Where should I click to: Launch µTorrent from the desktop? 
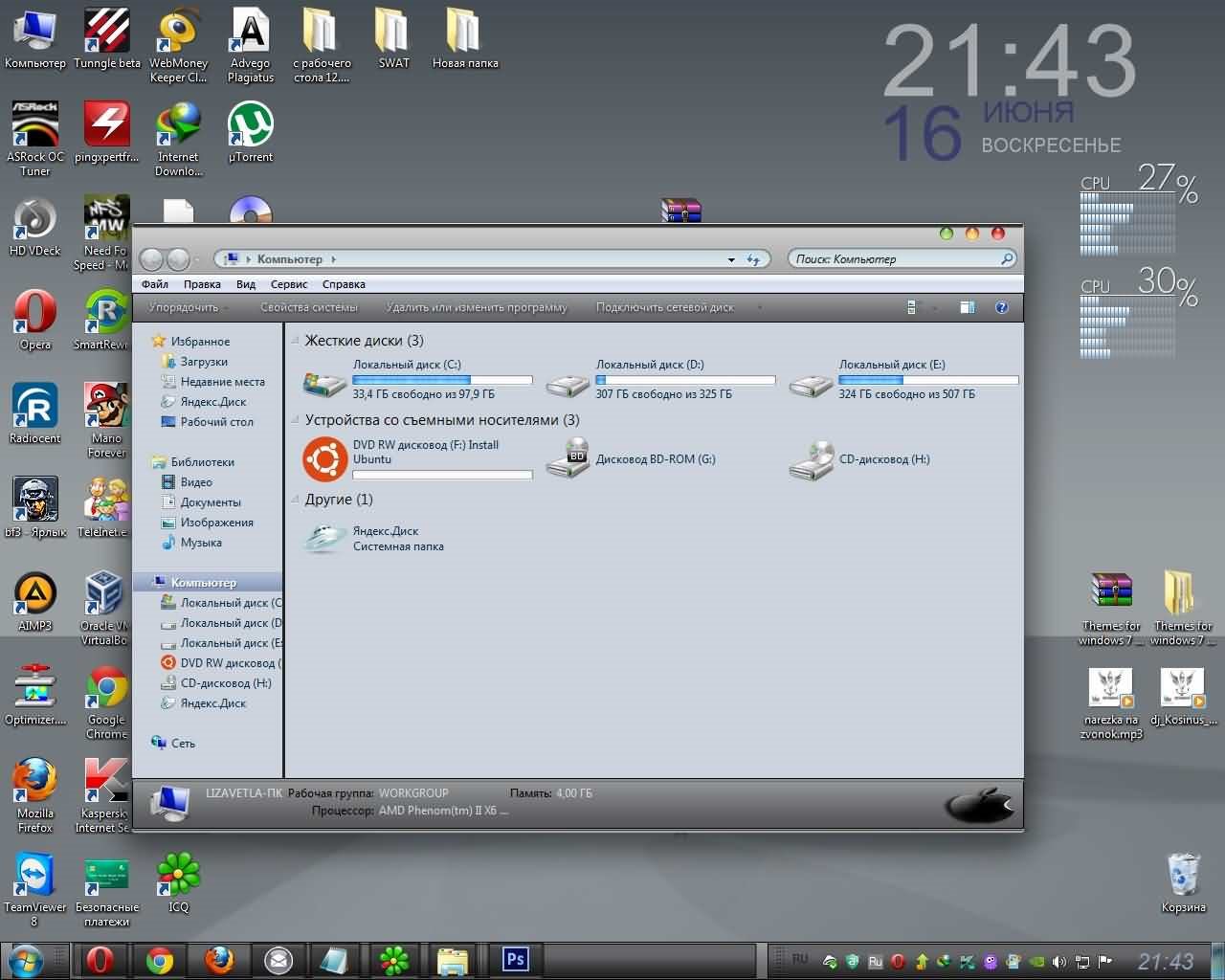(x=250, y=126)
